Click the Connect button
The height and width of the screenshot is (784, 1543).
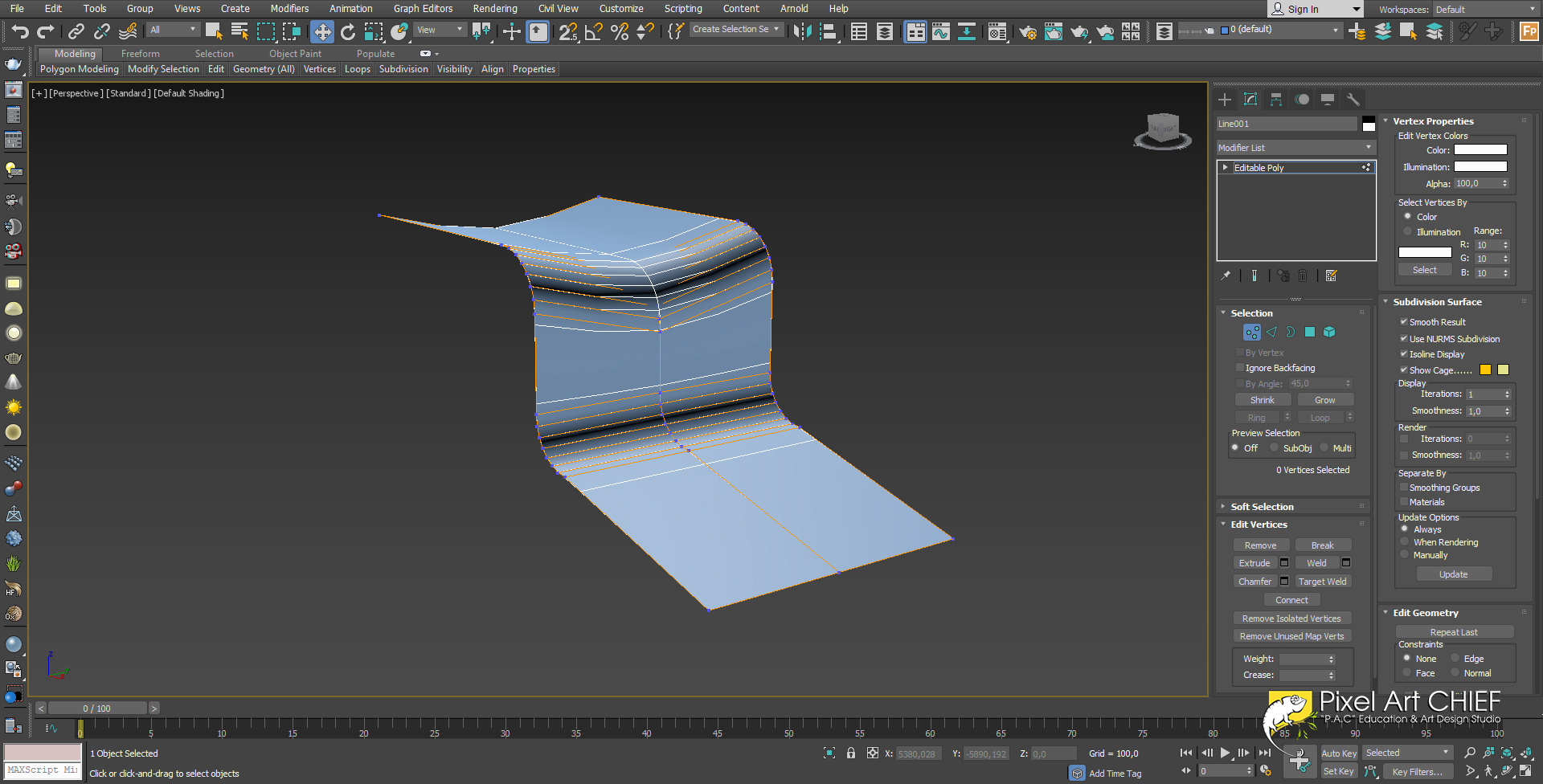click(1291, 600)
